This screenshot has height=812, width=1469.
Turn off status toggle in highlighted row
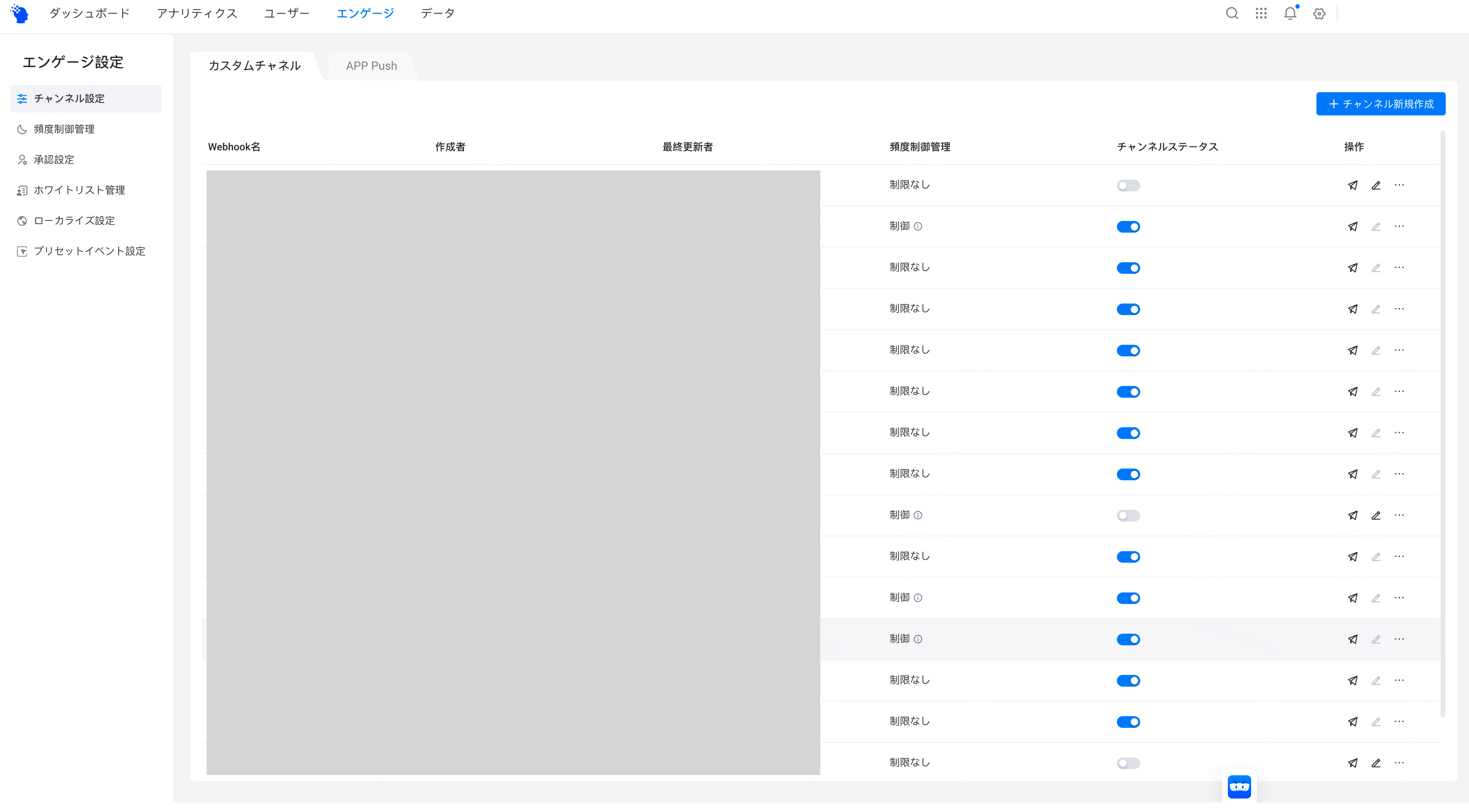click(x=1128, y=639)
